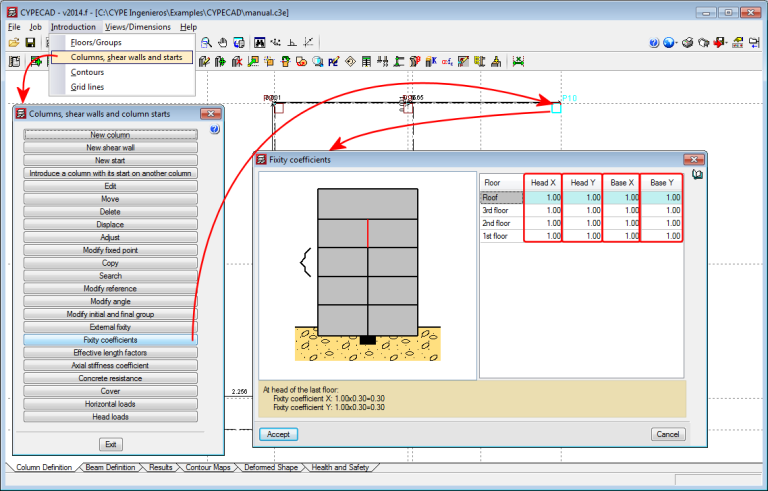768x491 pixels.
Task: Click the Concrete resistance button
Action: pyautogui.click(x=110, y=378)
